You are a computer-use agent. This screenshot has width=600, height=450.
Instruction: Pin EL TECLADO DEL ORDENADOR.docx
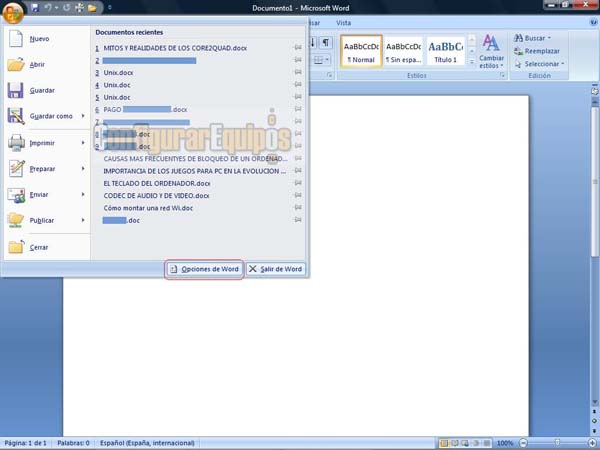(298, 183)
